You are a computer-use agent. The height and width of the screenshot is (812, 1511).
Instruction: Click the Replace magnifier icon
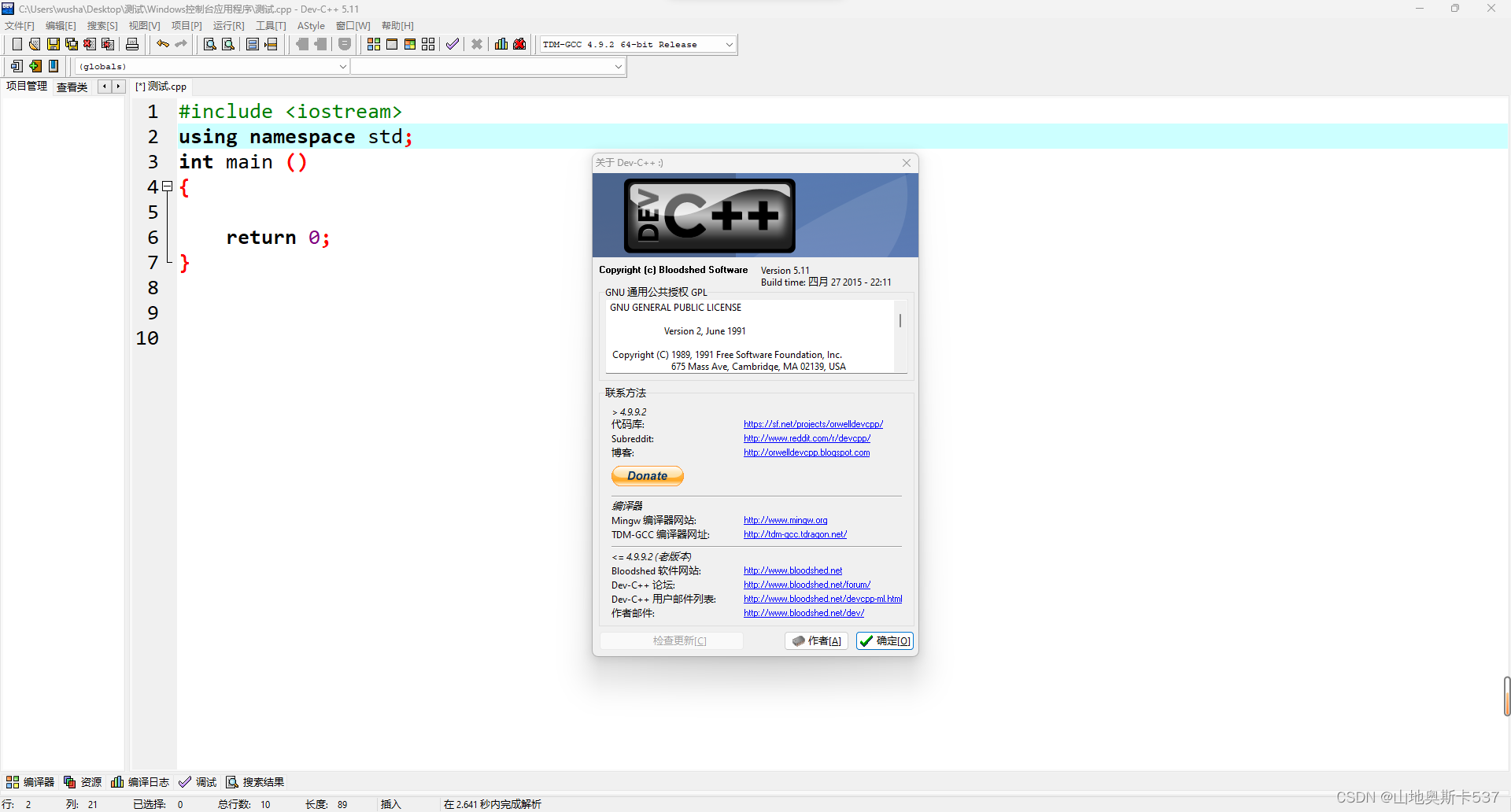click(x=228, y=44)
